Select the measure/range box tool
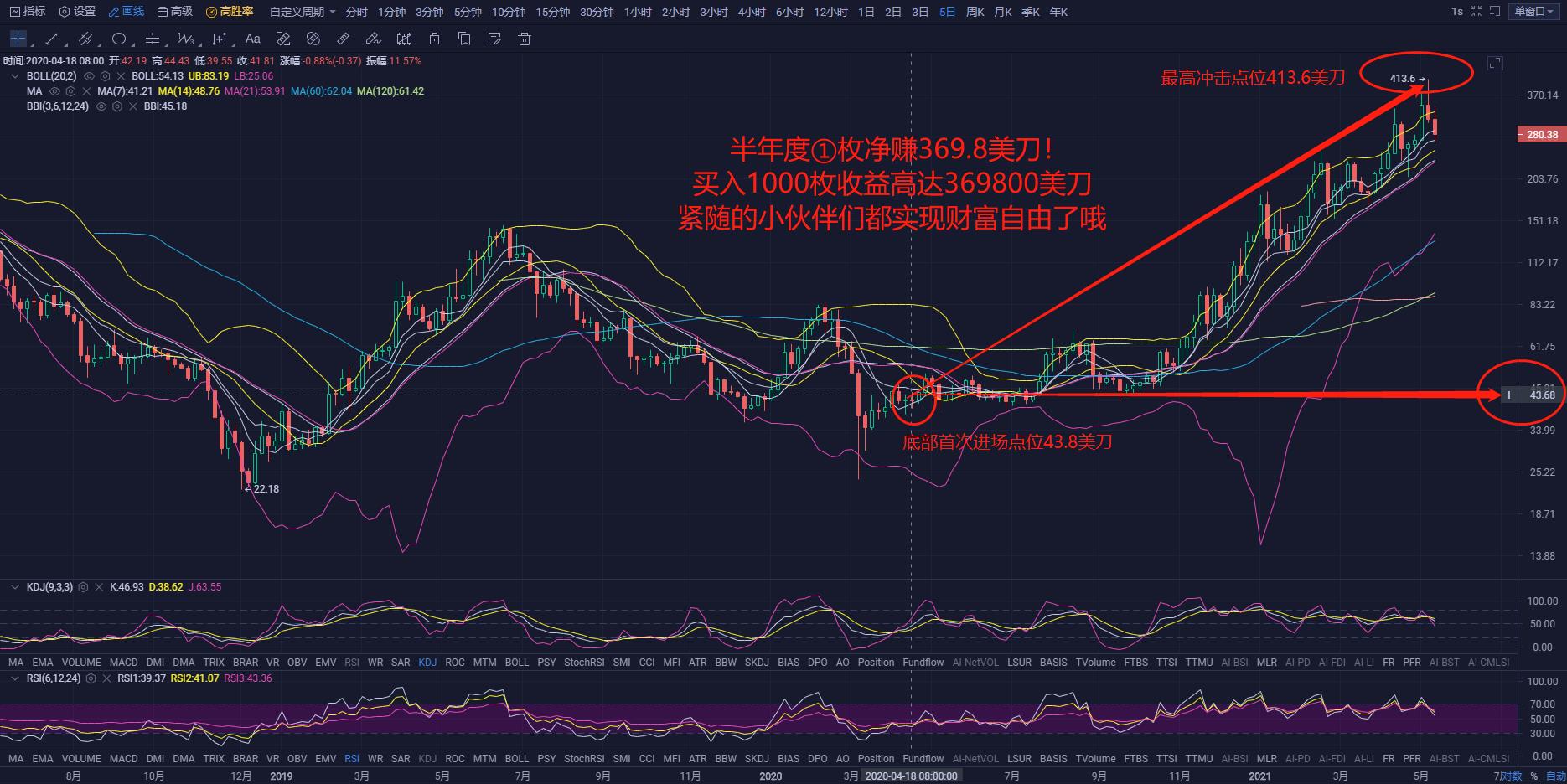 pyautogui.click(x=220, y=39)
